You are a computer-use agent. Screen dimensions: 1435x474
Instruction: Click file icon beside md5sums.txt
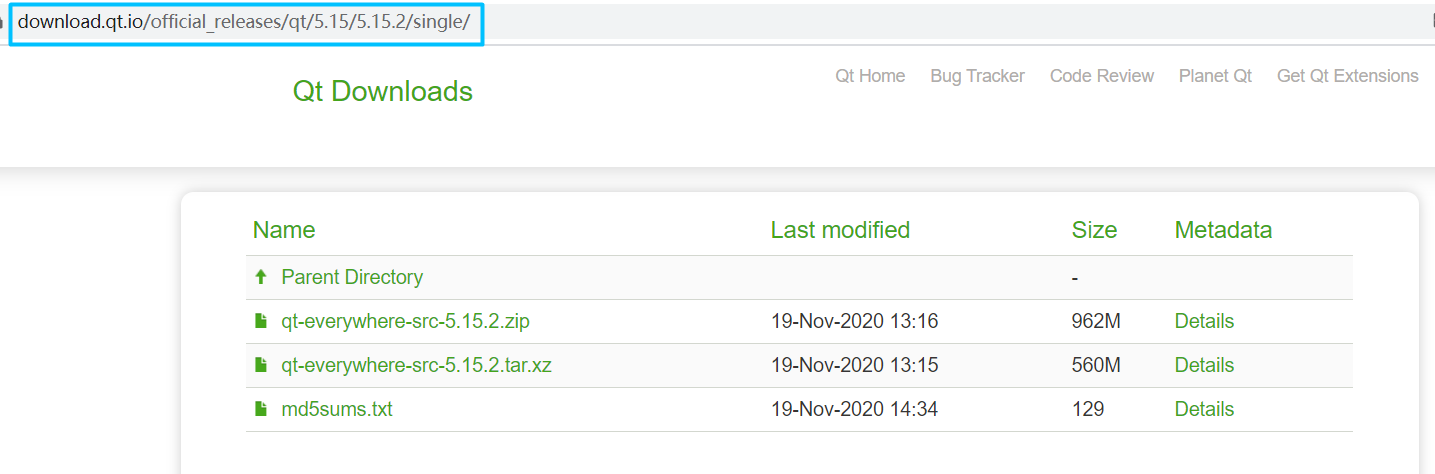[261, 409]
